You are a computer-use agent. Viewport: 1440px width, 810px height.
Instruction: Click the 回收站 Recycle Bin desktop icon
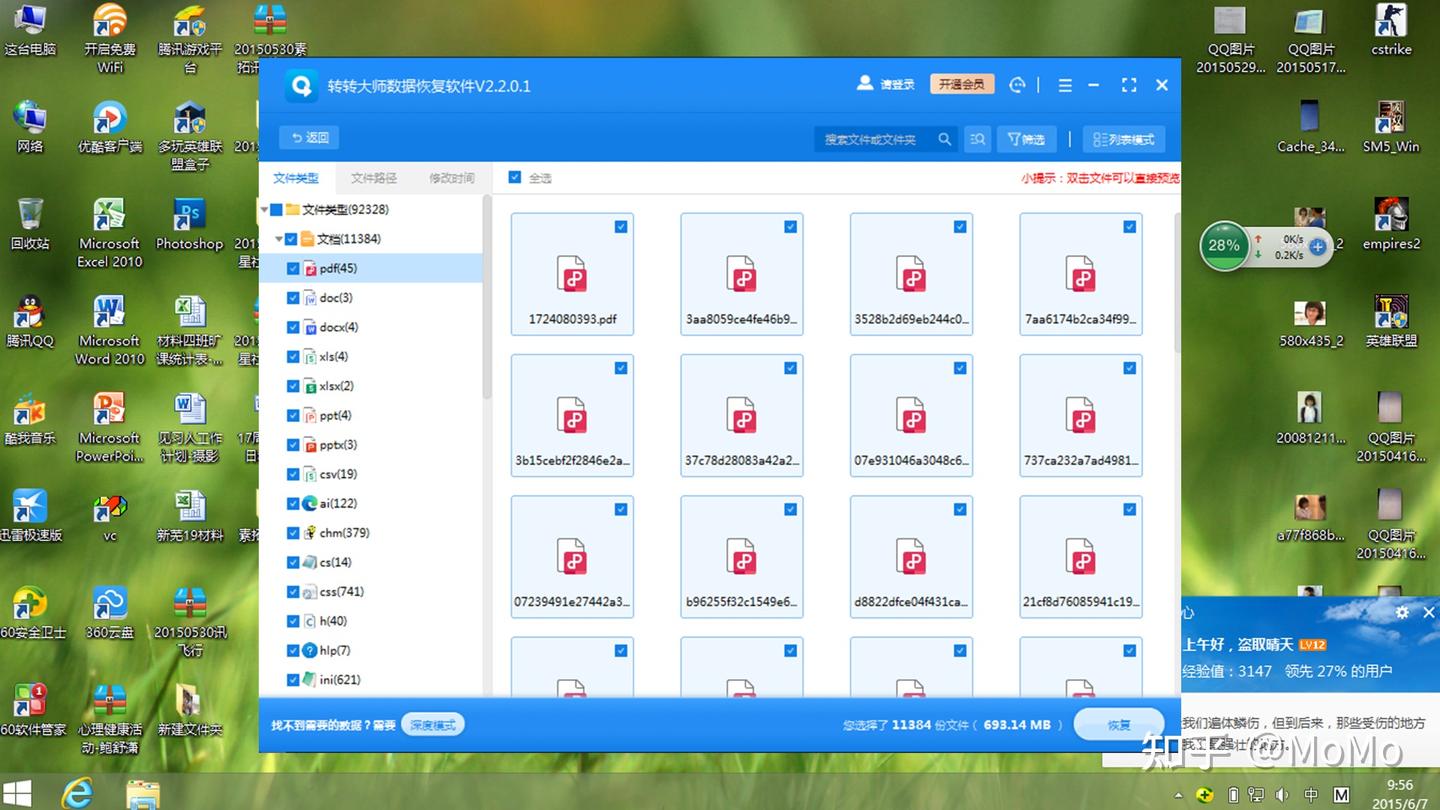tap(30, 224)
